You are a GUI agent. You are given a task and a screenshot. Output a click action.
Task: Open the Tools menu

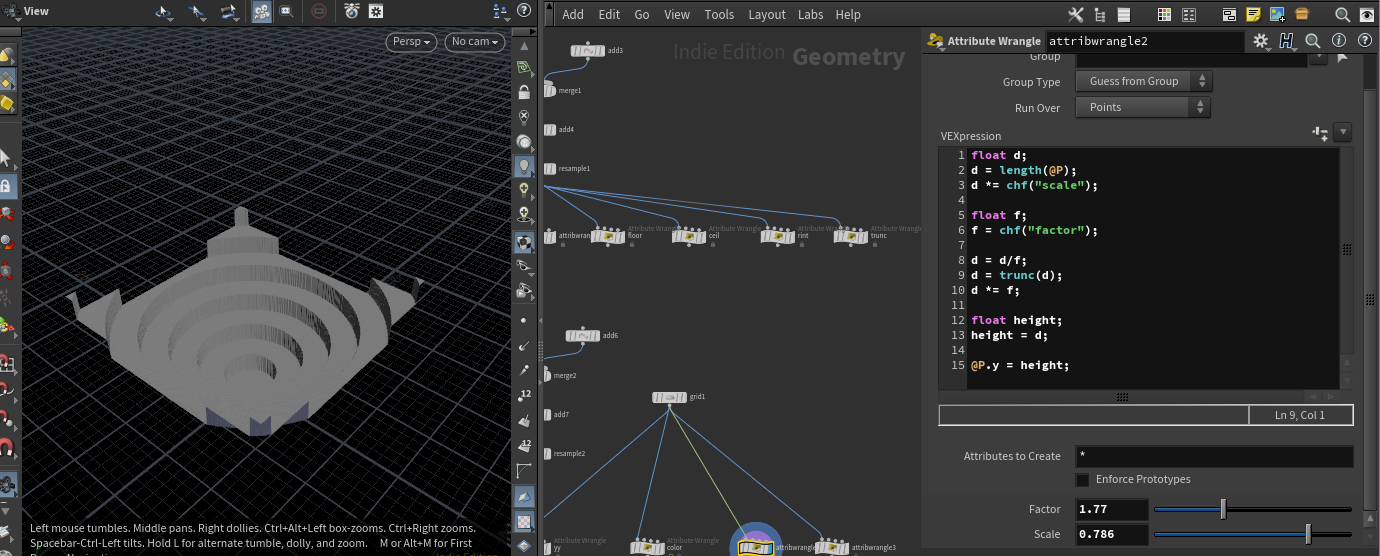pos(719,15)
